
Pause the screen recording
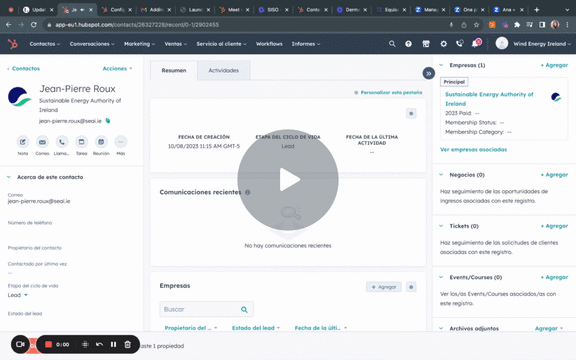point(114,345)
